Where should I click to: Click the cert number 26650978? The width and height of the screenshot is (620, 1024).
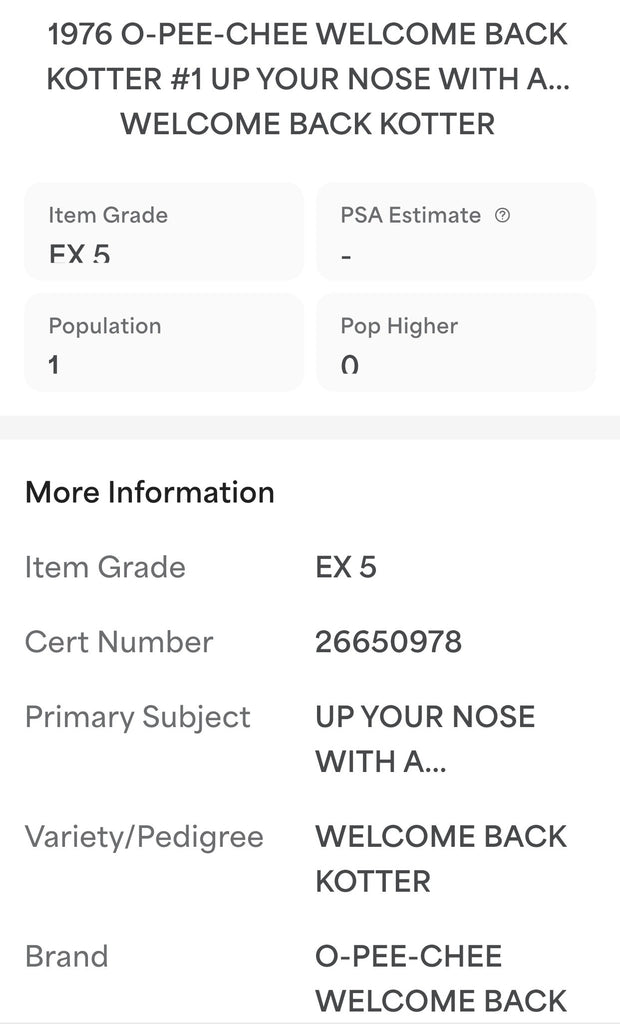[389, 642]
